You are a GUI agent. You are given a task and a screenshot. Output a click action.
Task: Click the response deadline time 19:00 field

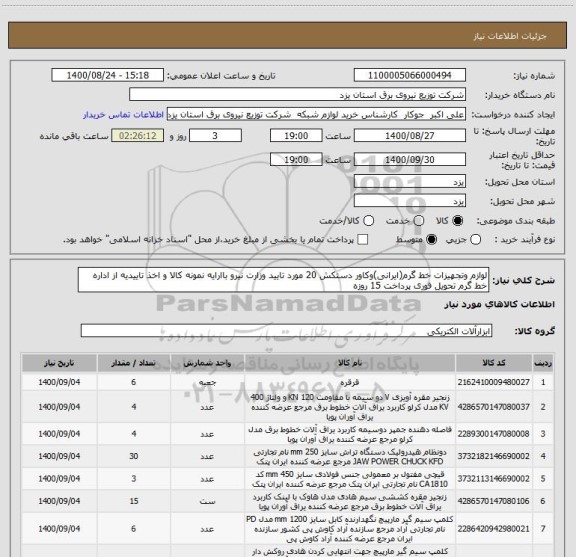tap(296, 136)
